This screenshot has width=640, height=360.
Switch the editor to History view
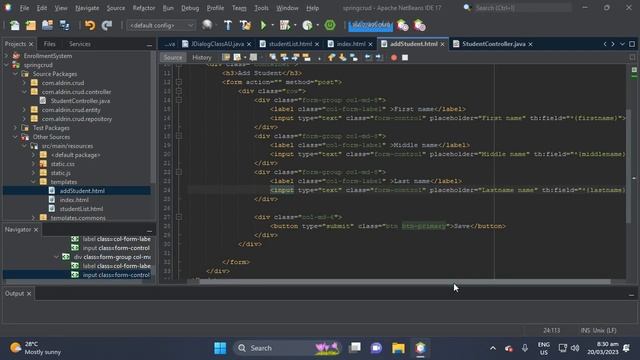click(202, 58)
